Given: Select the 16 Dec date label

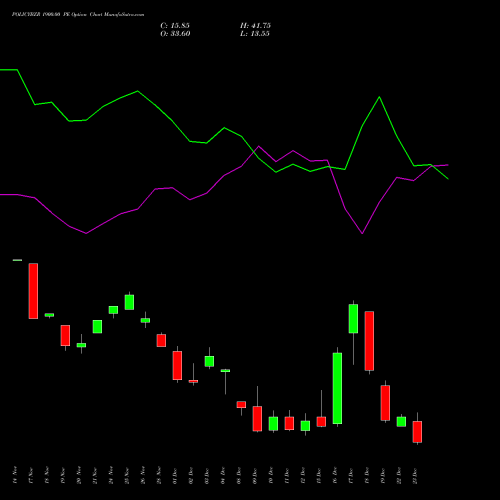Looking at the screenshot, I should [335, 475].
